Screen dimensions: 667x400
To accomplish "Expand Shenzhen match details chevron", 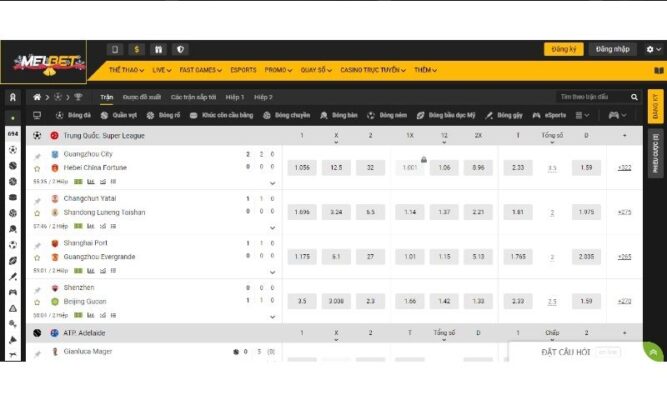I will (x=272, y=317).
